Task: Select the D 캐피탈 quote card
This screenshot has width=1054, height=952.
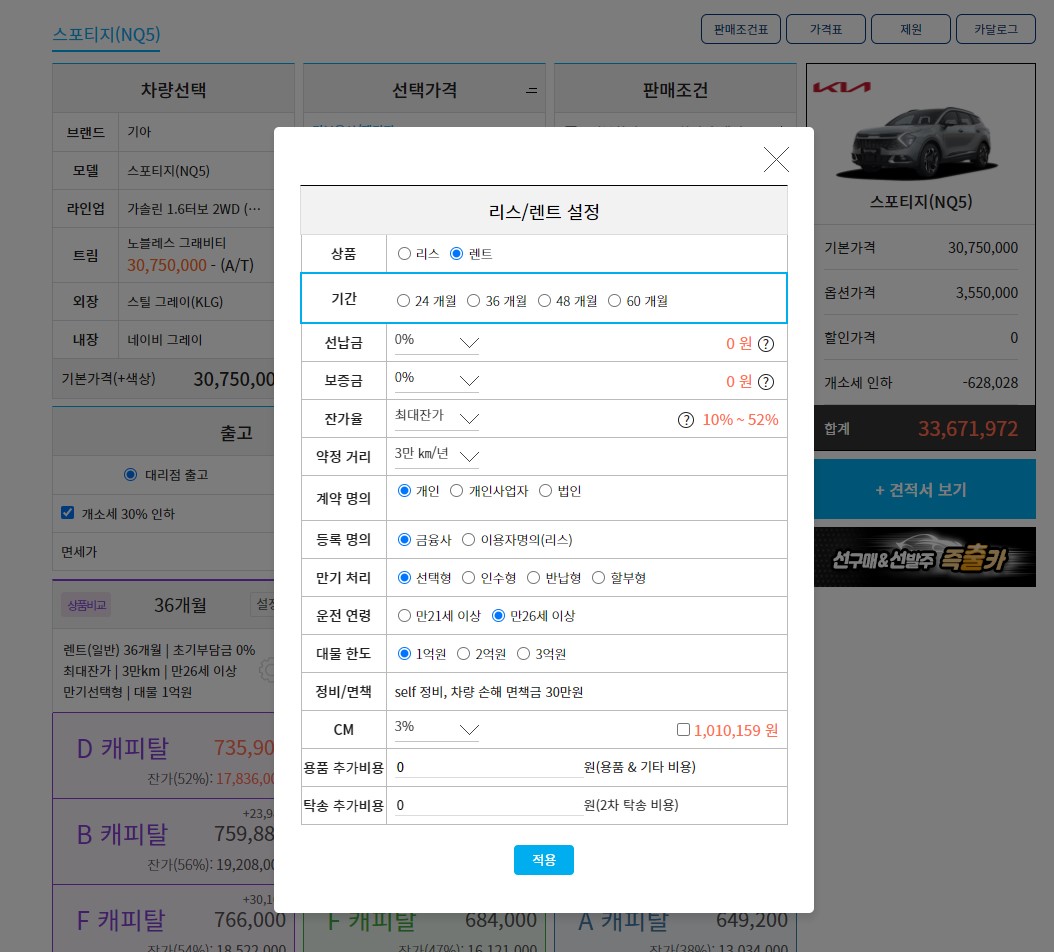Action: [163, 756]
